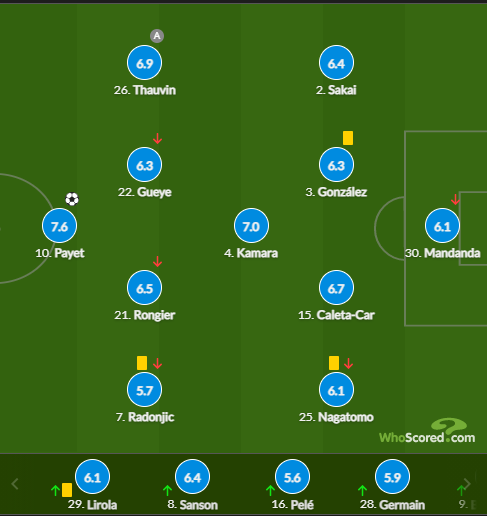Show previous substitutes with left chevron
491x516 pixels.
pos(15,484)
